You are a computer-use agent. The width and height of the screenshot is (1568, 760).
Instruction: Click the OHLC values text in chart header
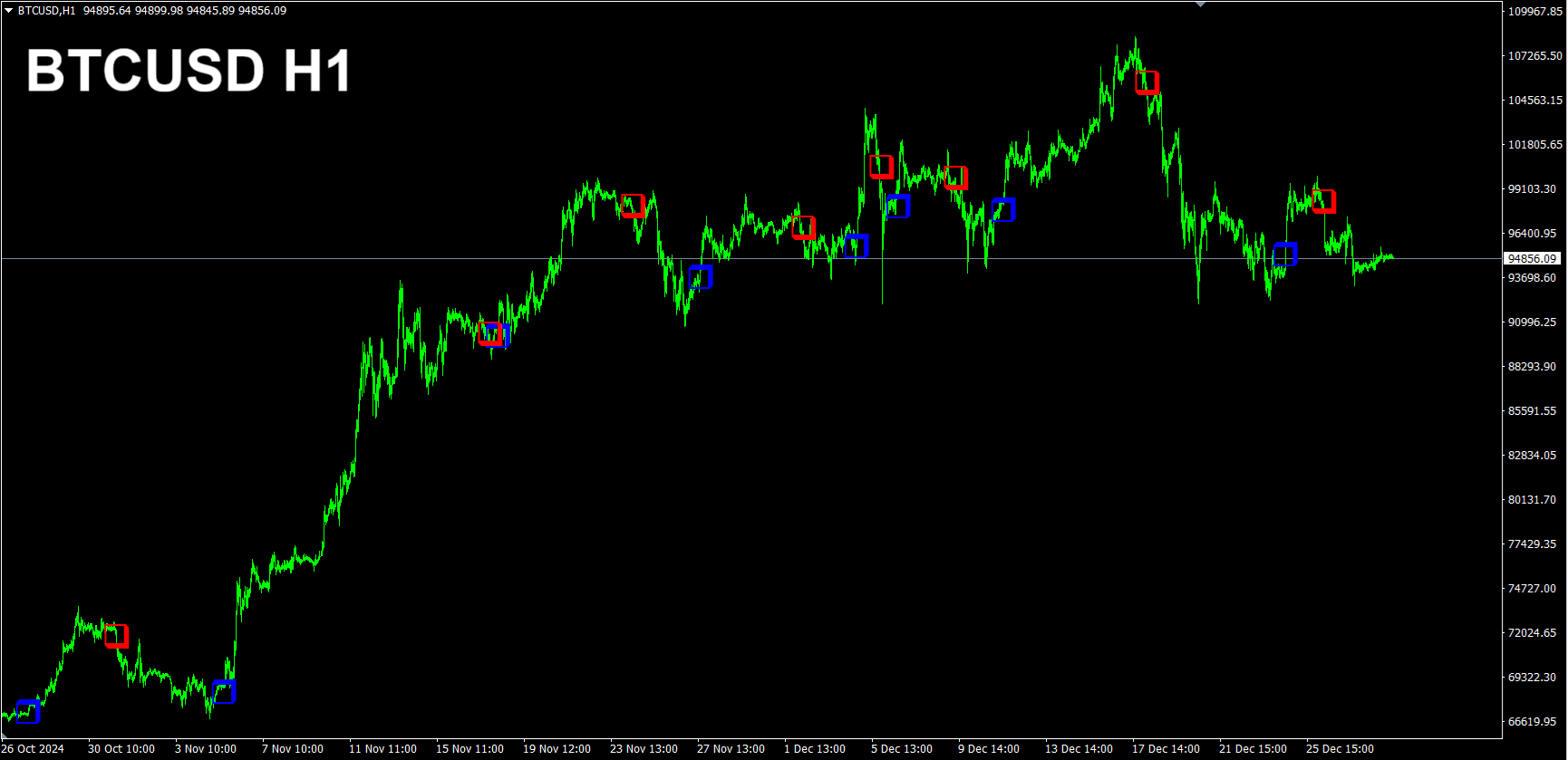185,11
